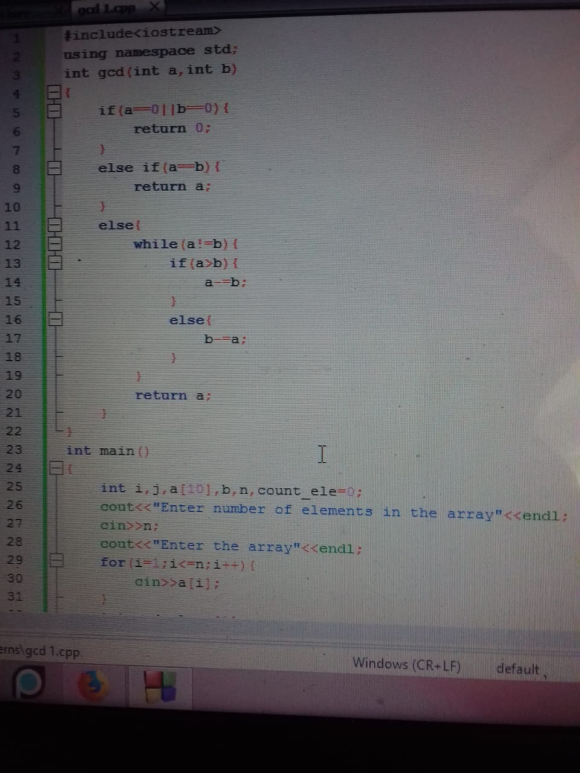Collapse the gcd function fold on line 4
This screenshot has width=580, height=773.
pos(54,92)
